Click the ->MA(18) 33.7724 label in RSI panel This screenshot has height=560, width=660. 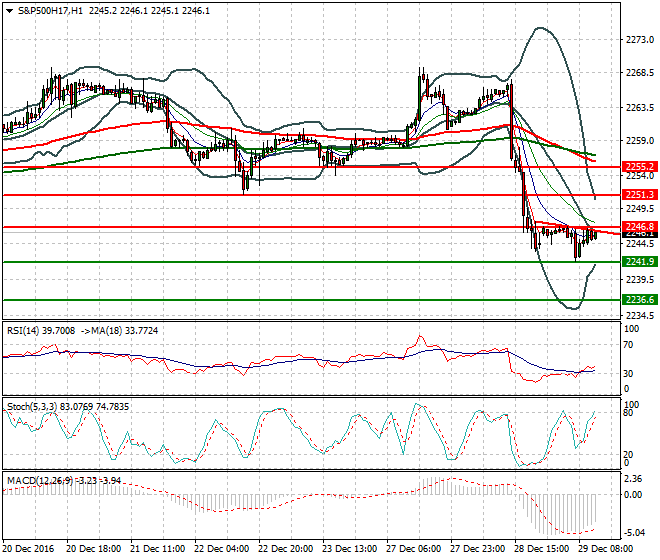(118, 331)
